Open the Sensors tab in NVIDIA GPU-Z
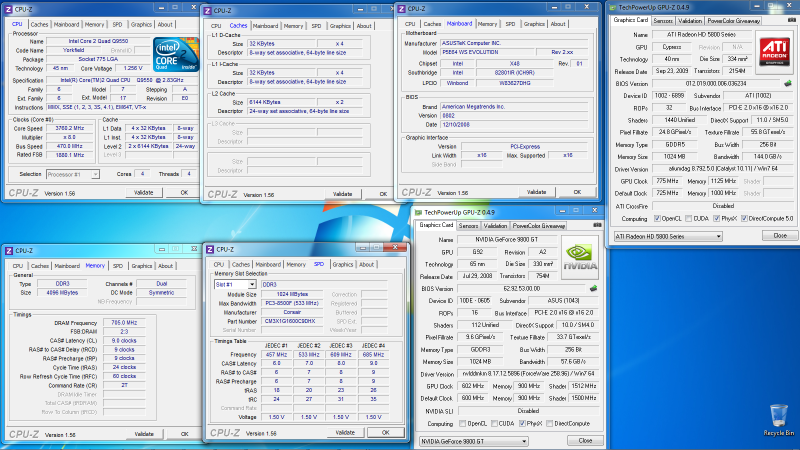800x450 pixels. click(468, 226)
